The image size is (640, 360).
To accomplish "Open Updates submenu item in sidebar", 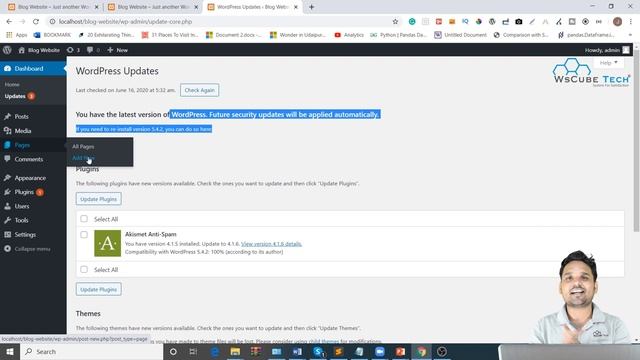I will pos(20,96).
